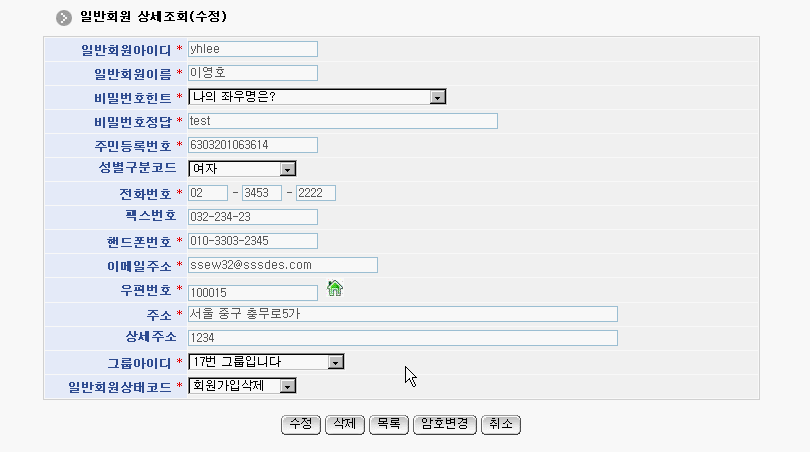Screen dimensions: 810x452
Task: Click the 일반회원아이디 input field
Action: click(252, 49)
